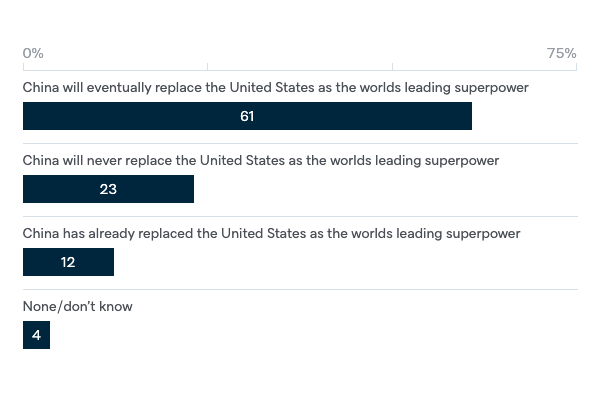600x400 pixels.
Task: Click the bar labeled 23
Action: tap(108, 189)
